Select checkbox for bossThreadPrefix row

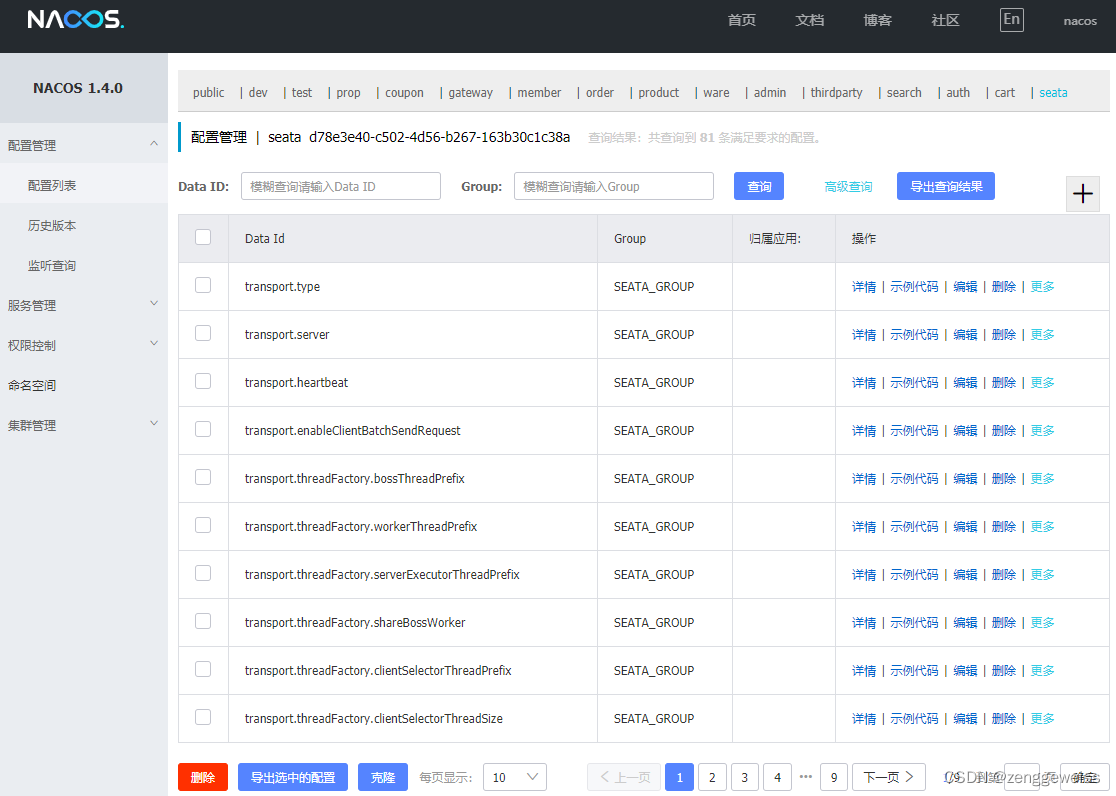pyautogui.click(x=203, y=477)
